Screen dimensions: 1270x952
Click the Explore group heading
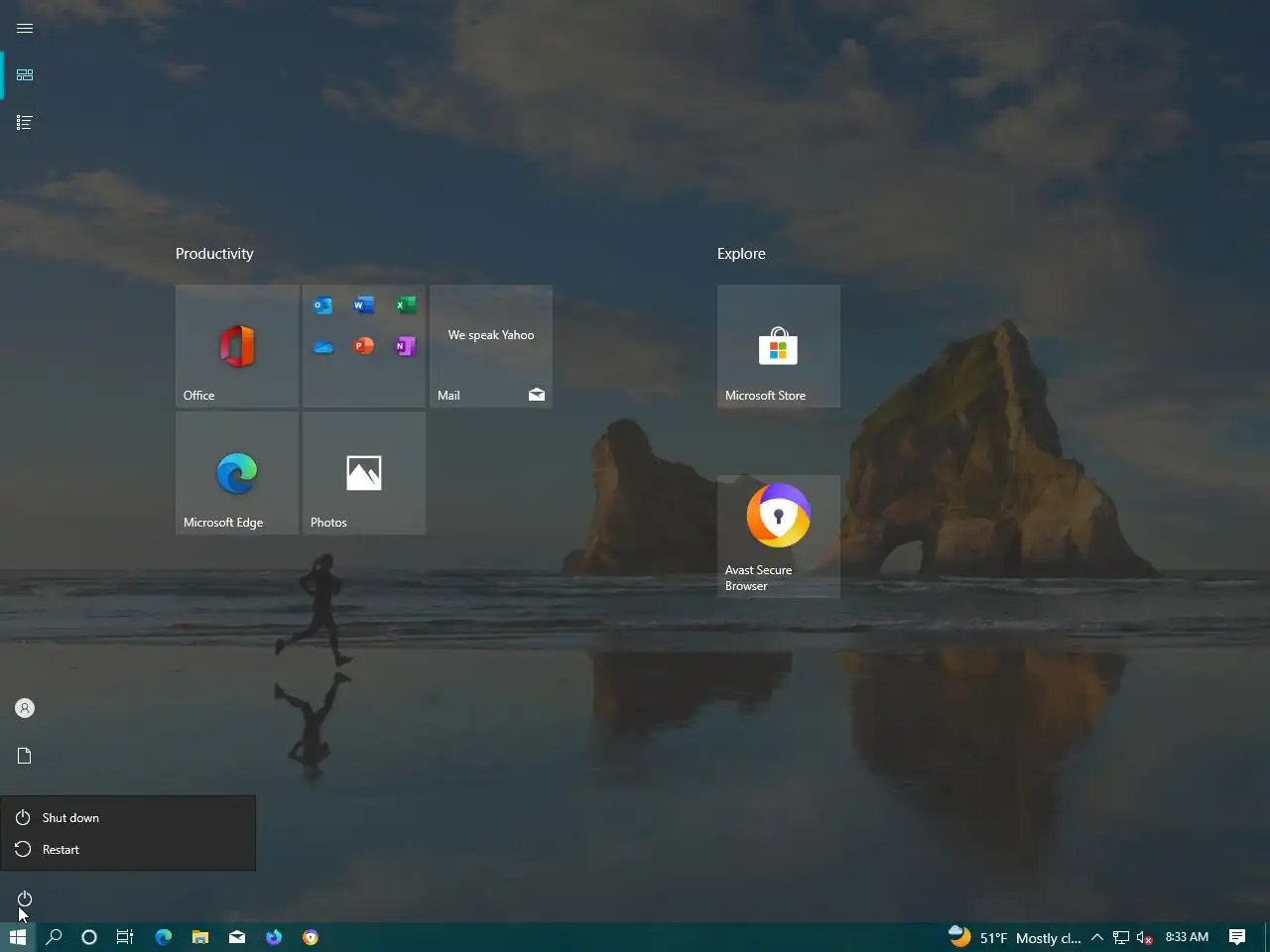point(741,254)
